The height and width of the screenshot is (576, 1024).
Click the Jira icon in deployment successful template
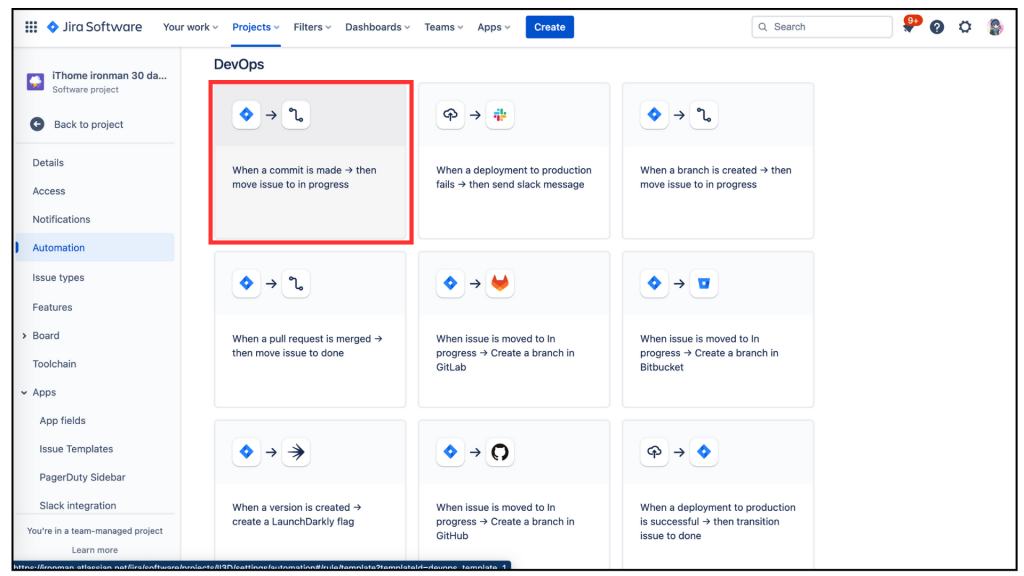(703, 452)
